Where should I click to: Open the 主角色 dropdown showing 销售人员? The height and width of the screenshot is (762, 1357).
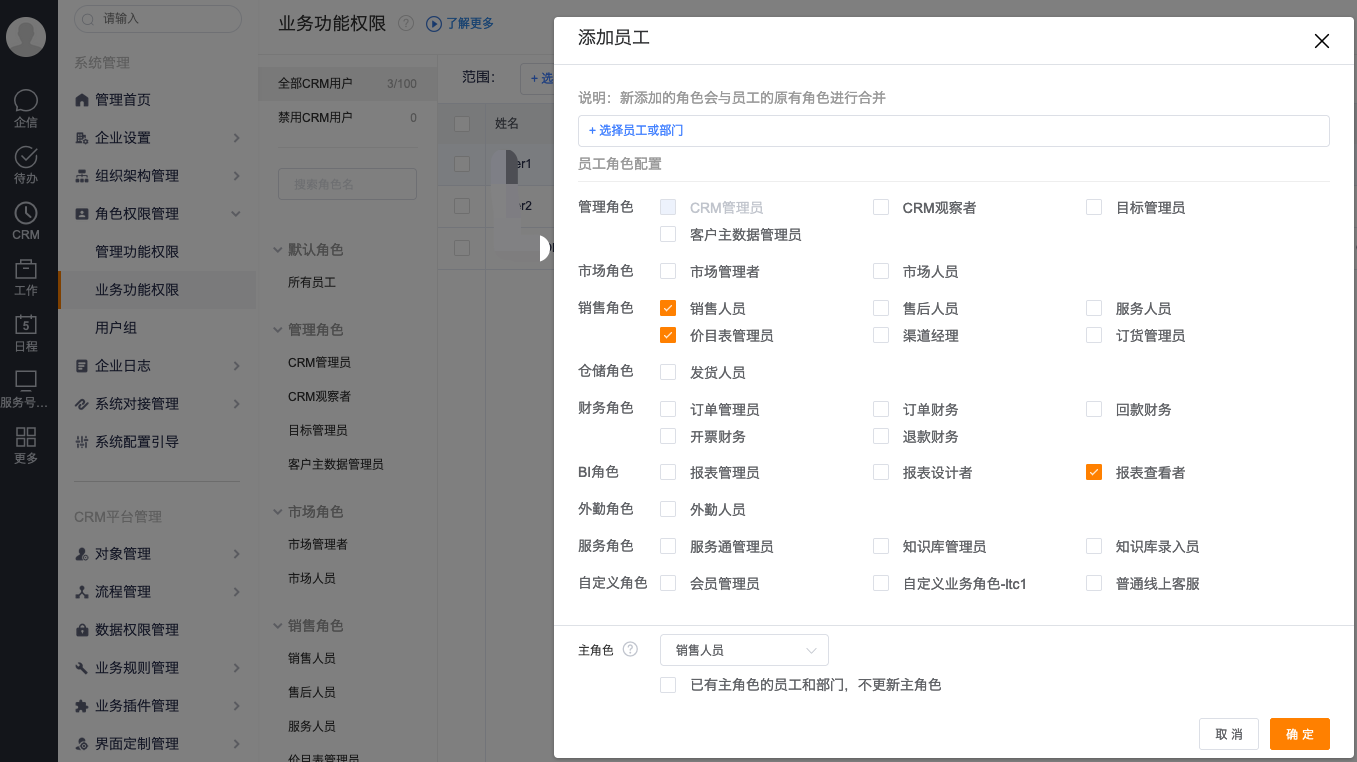744,650
